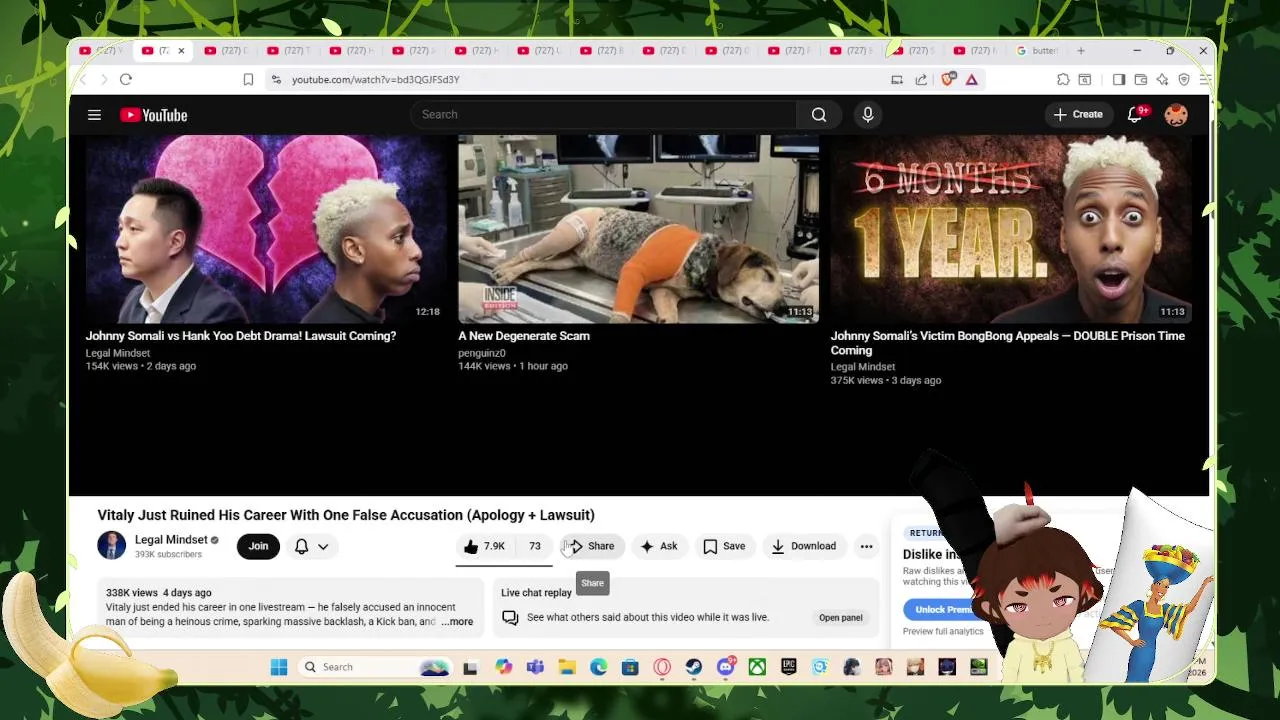This screenshot has height=720, width=1280.
Task: Click the YouTube search magnifier button
Action: 819,115
